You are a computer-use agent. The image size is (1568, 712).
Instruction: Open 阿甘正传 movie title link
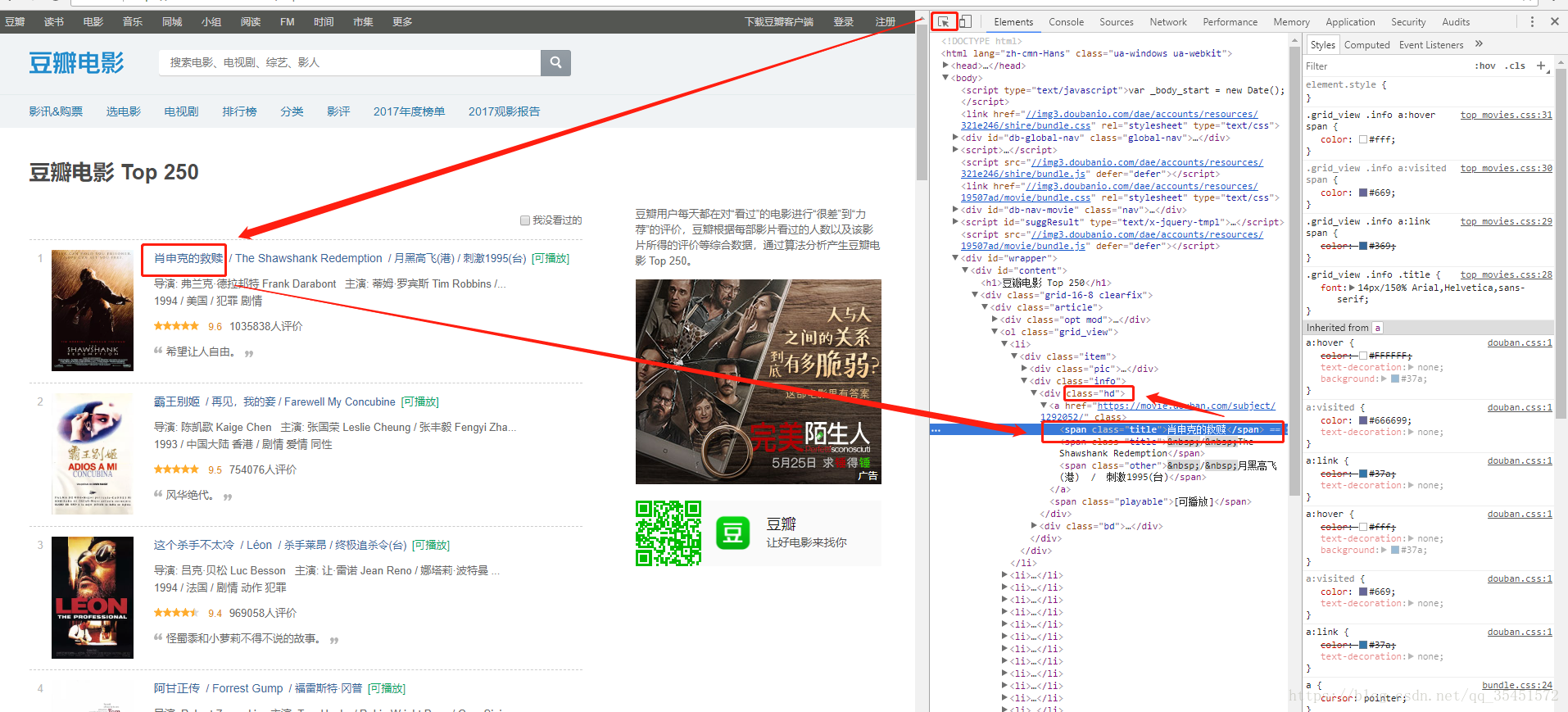click(x=177, y=688)
